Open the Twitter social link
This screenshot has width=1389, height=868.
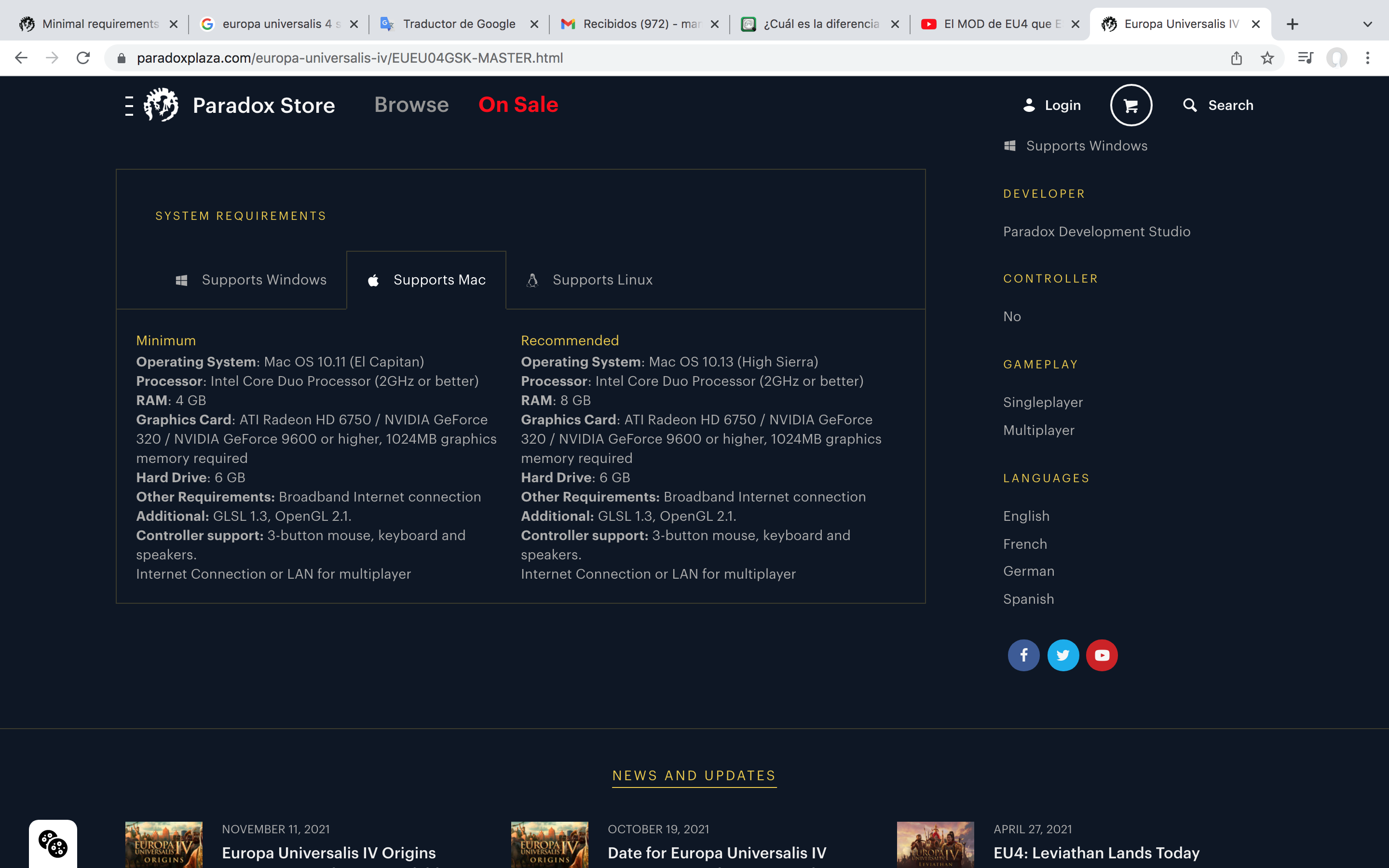pyautogui.click(x=1063, y=655)
